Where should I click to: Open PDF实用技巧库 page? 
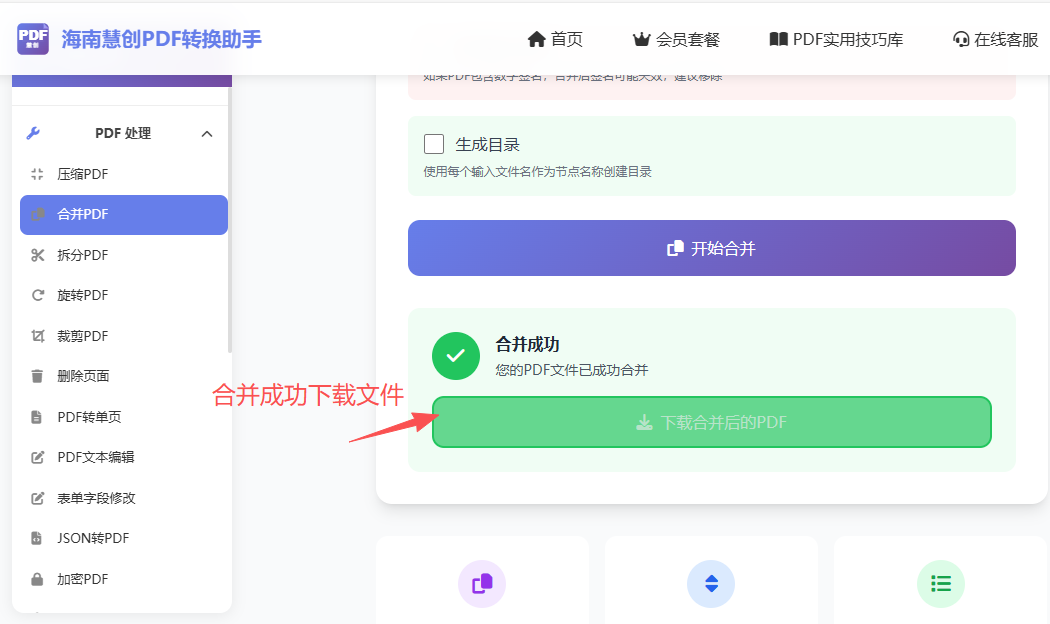(x=836, y=40)
